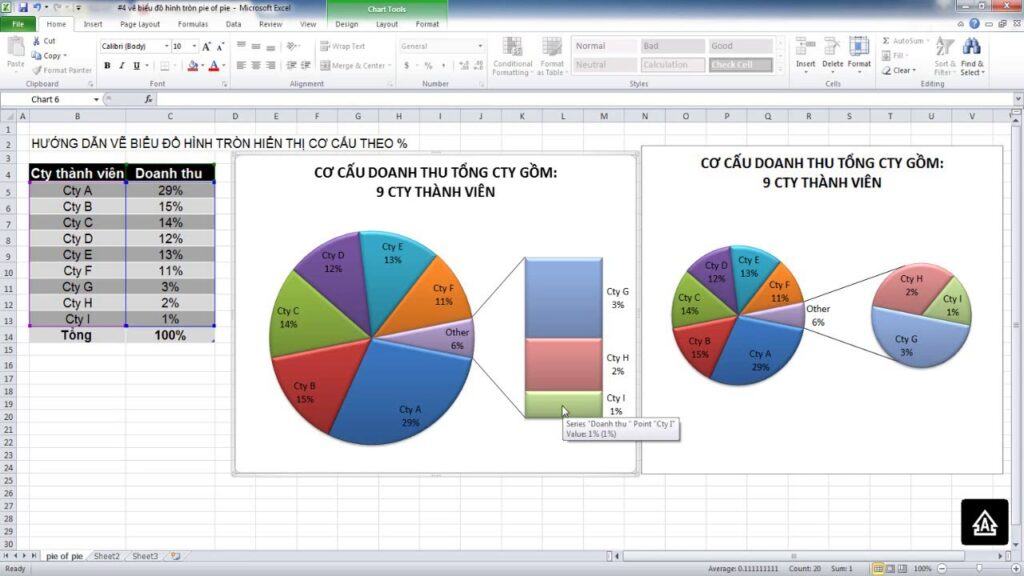Viewport: 1024px width, 576px height.
Task: Click the Font Color letter A
Action: click(213, 65)
